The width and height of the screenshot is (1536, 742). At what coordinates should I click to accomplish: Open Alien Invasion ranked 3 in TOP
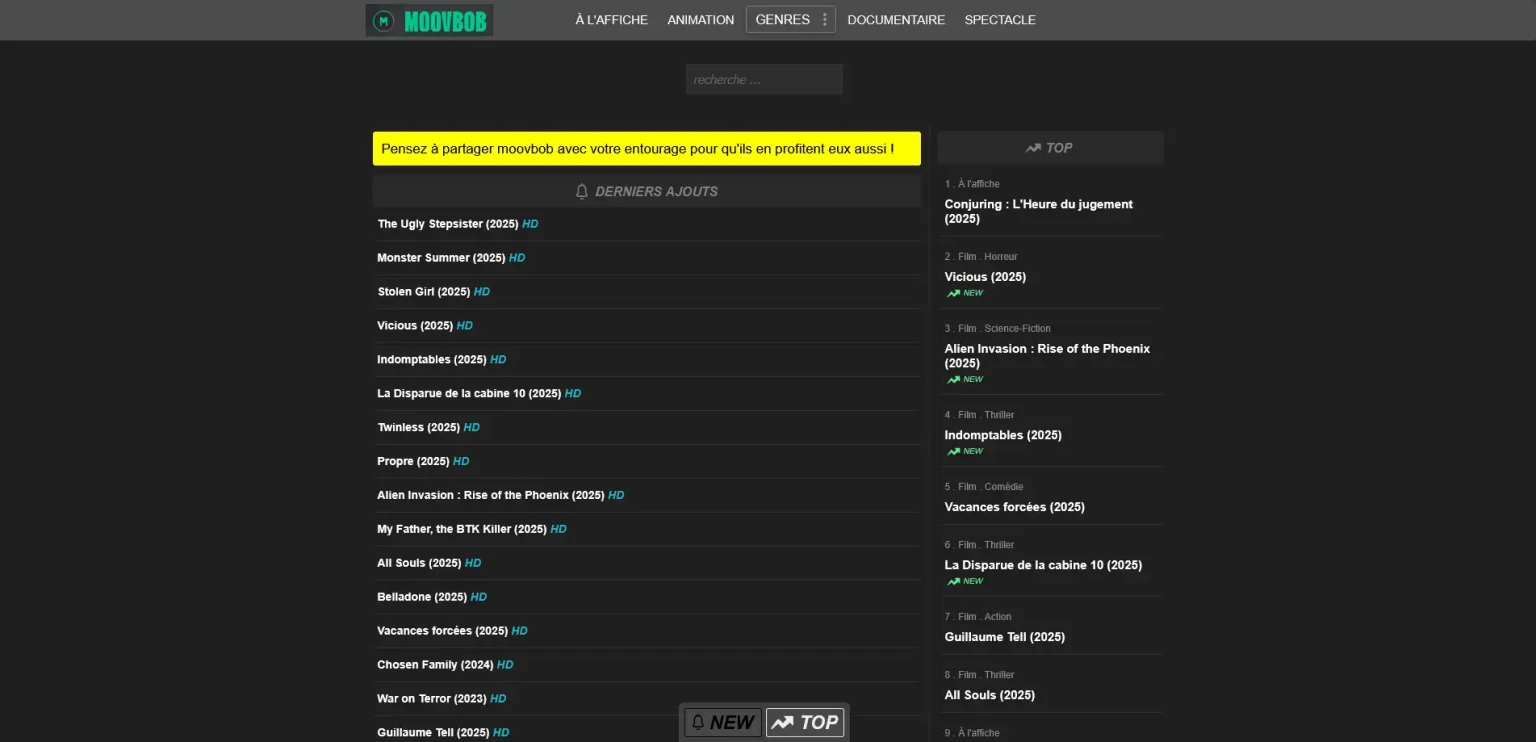click(1047, 356)
